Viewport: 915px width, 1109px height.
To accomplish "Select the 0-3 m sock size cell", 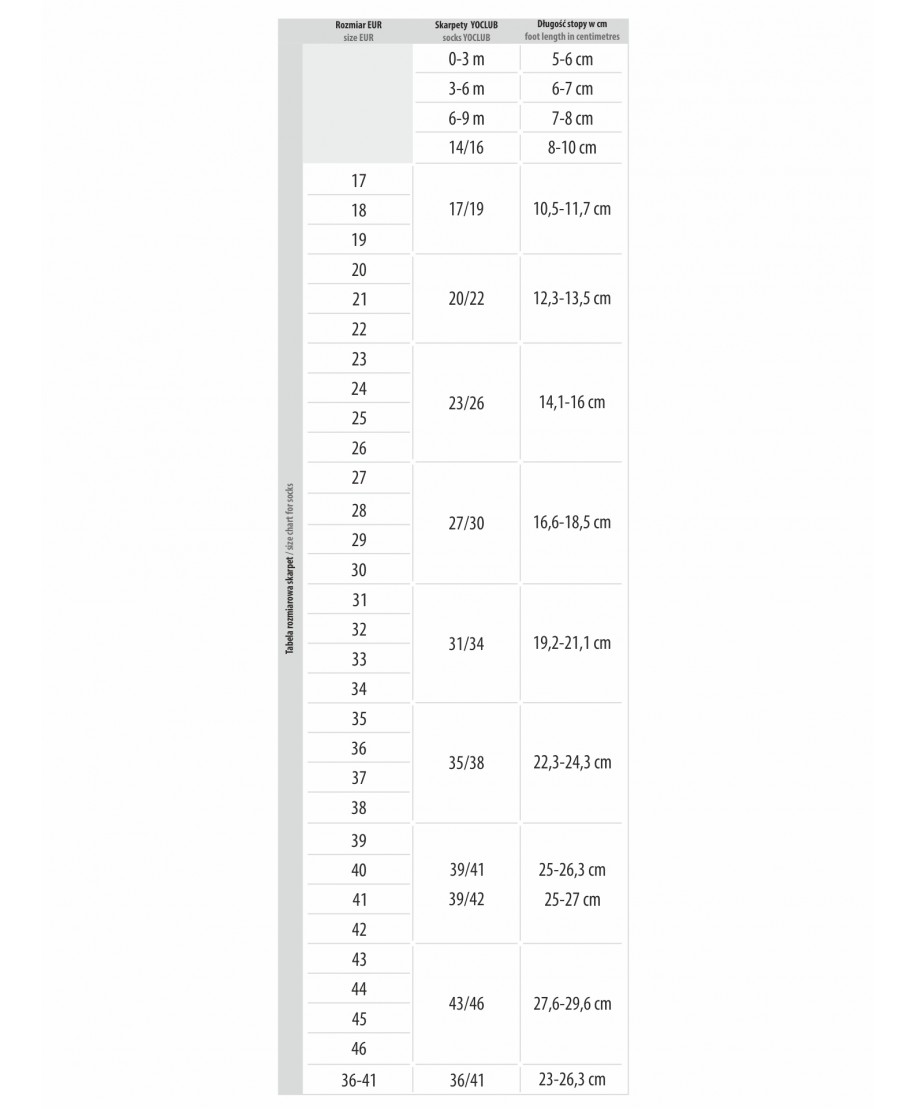I will click(466, 59).
